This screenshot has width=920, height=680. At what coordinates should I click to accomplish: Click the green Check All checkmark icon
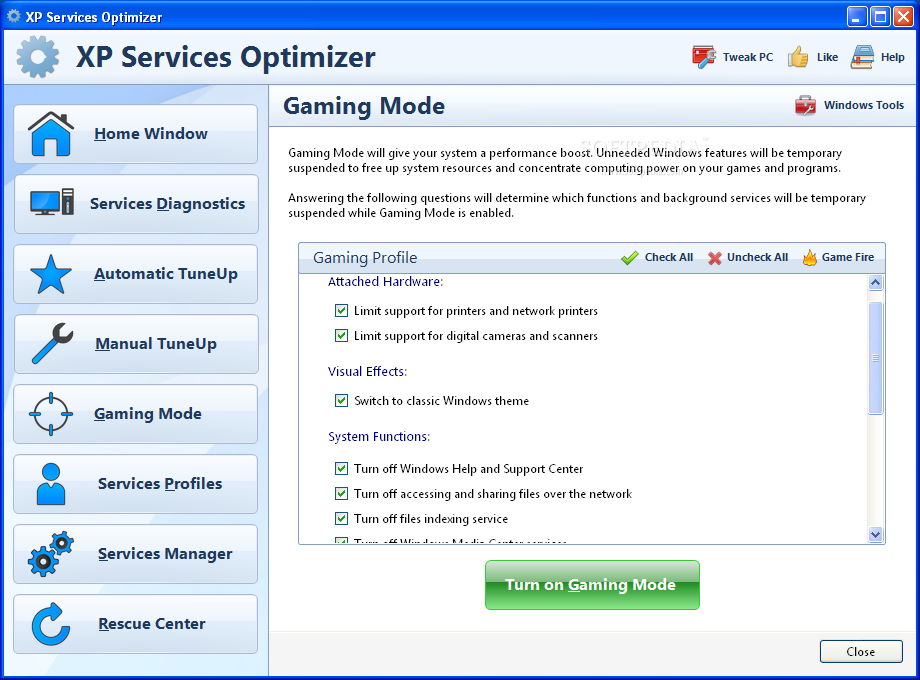click(630, 258)
